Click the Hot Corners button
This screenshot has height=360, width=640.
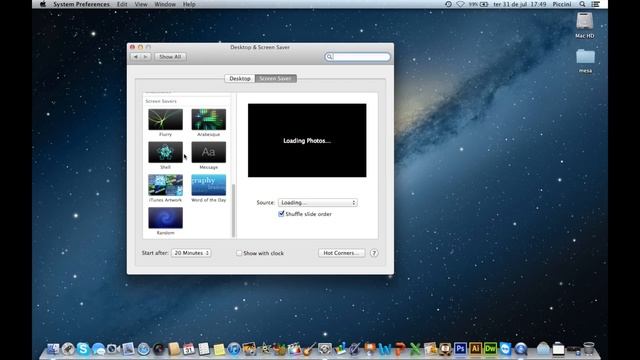tap(341, 253)
